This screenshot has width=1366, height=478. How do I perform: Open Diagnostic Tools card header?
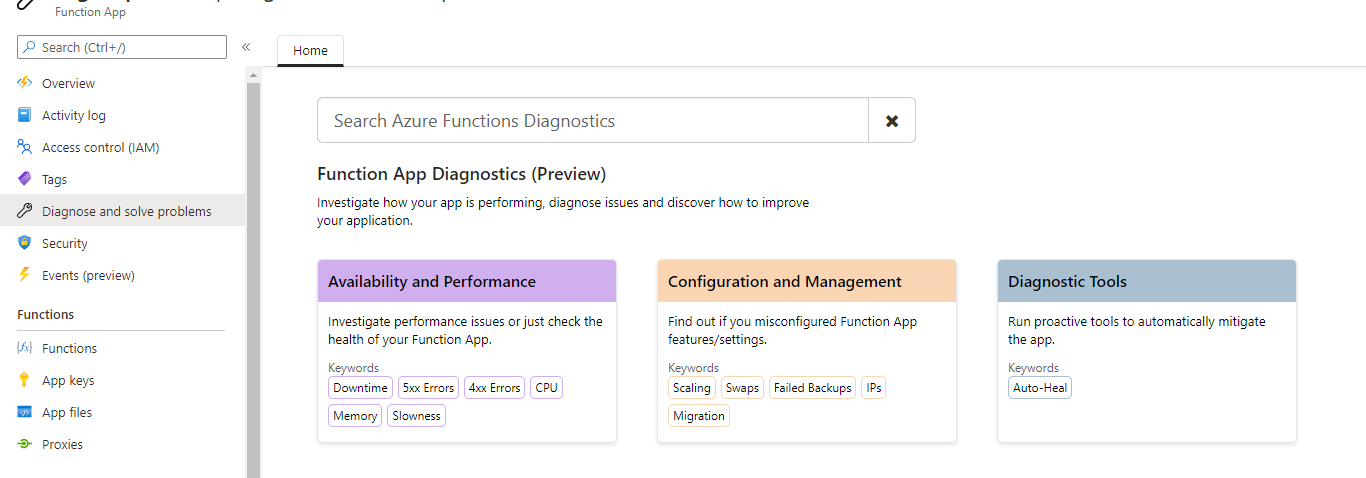pos(1147,281)
